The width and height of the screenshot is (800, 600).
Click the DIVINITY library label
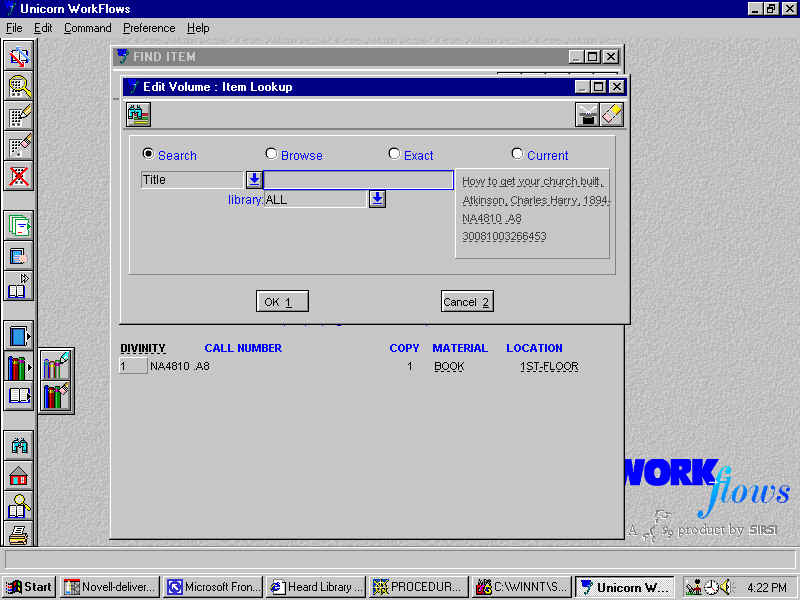pyautogui.click(x=143, y=348)
